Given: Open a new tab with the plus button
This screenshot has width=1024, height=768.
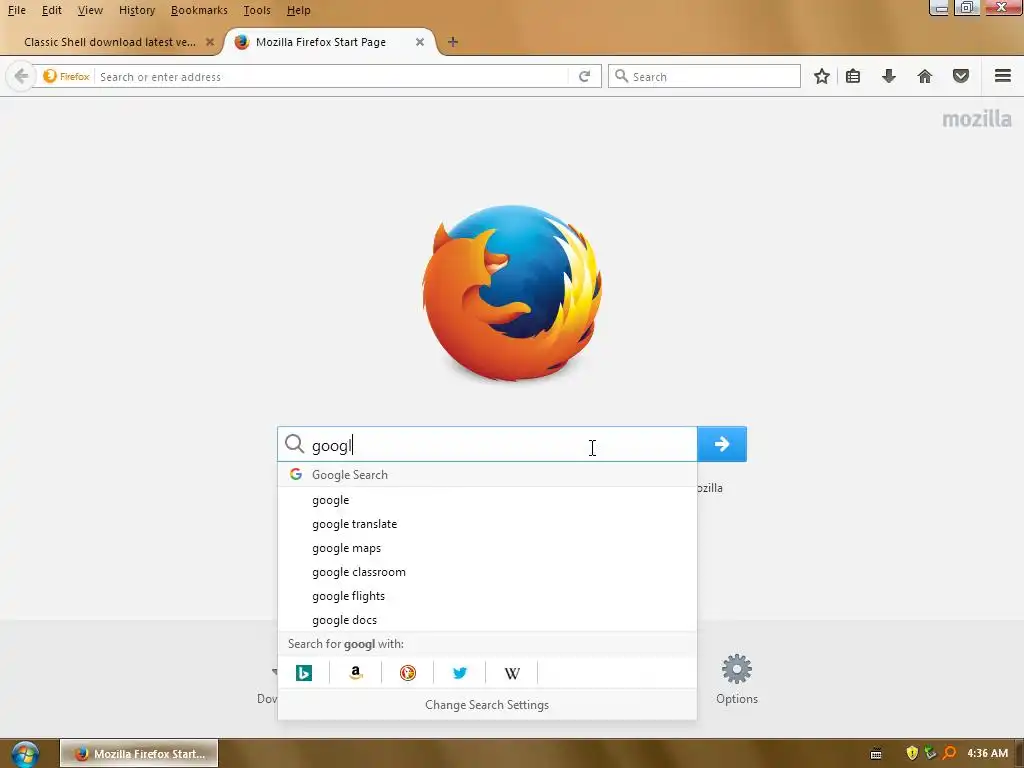Looking at the screenshot, I should tap(453, 42).
